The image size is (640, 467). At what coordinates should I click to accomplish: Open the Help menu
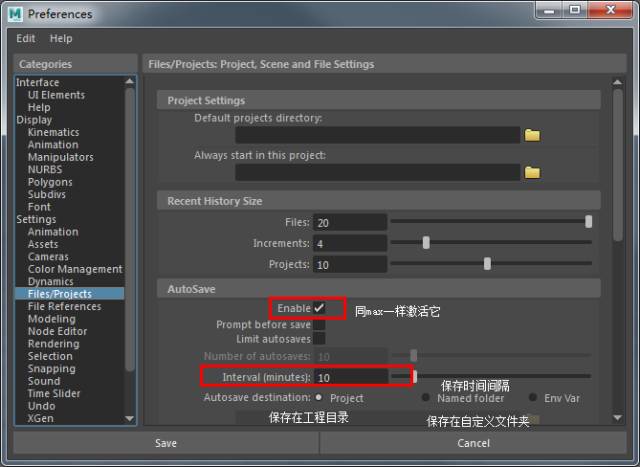(61, 38)
